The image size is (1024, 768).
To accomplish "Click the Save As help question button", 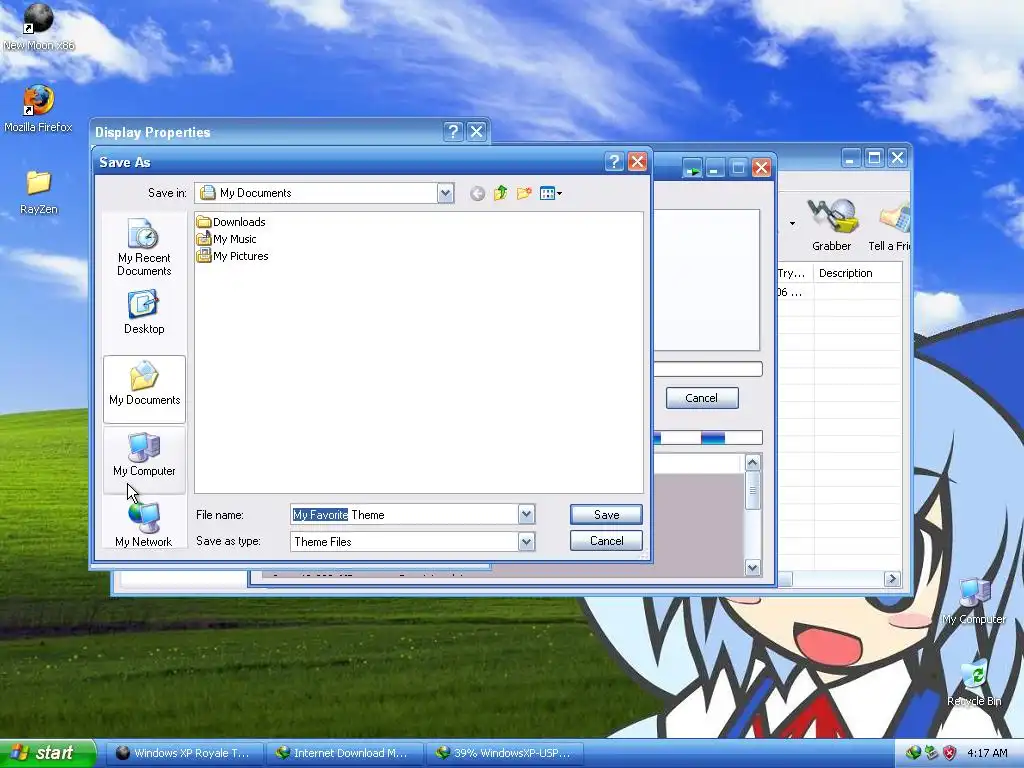I will click(x=614, y=162).
